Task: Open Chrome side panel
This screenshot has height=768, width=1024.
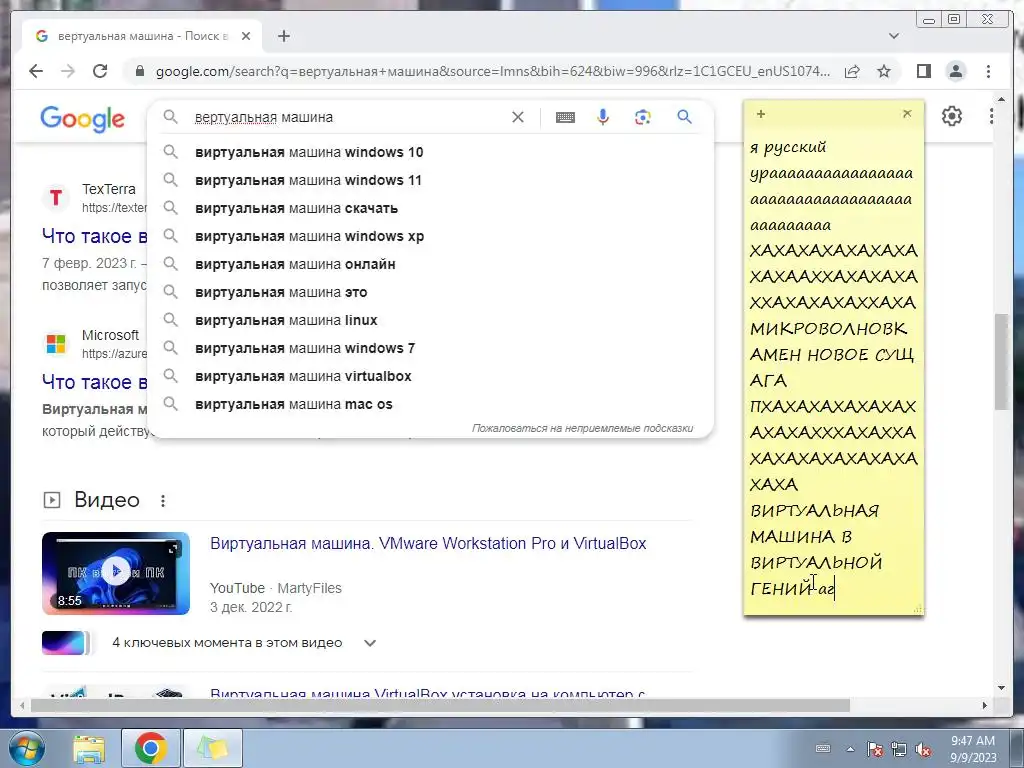Action: coord(923,71)
